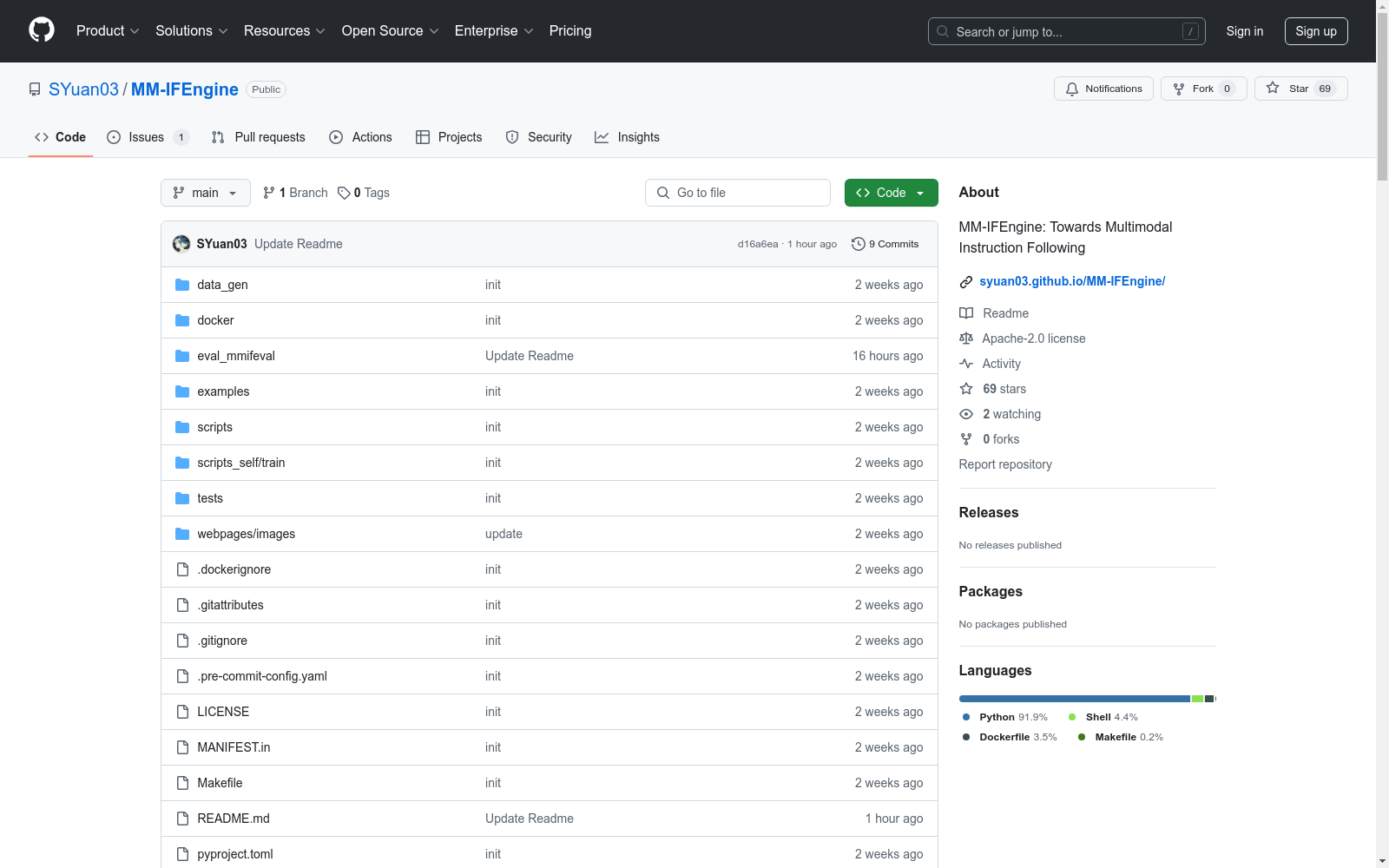Click the scripts folder icon
Screen dimensions: 1389x868
point(182,427)
